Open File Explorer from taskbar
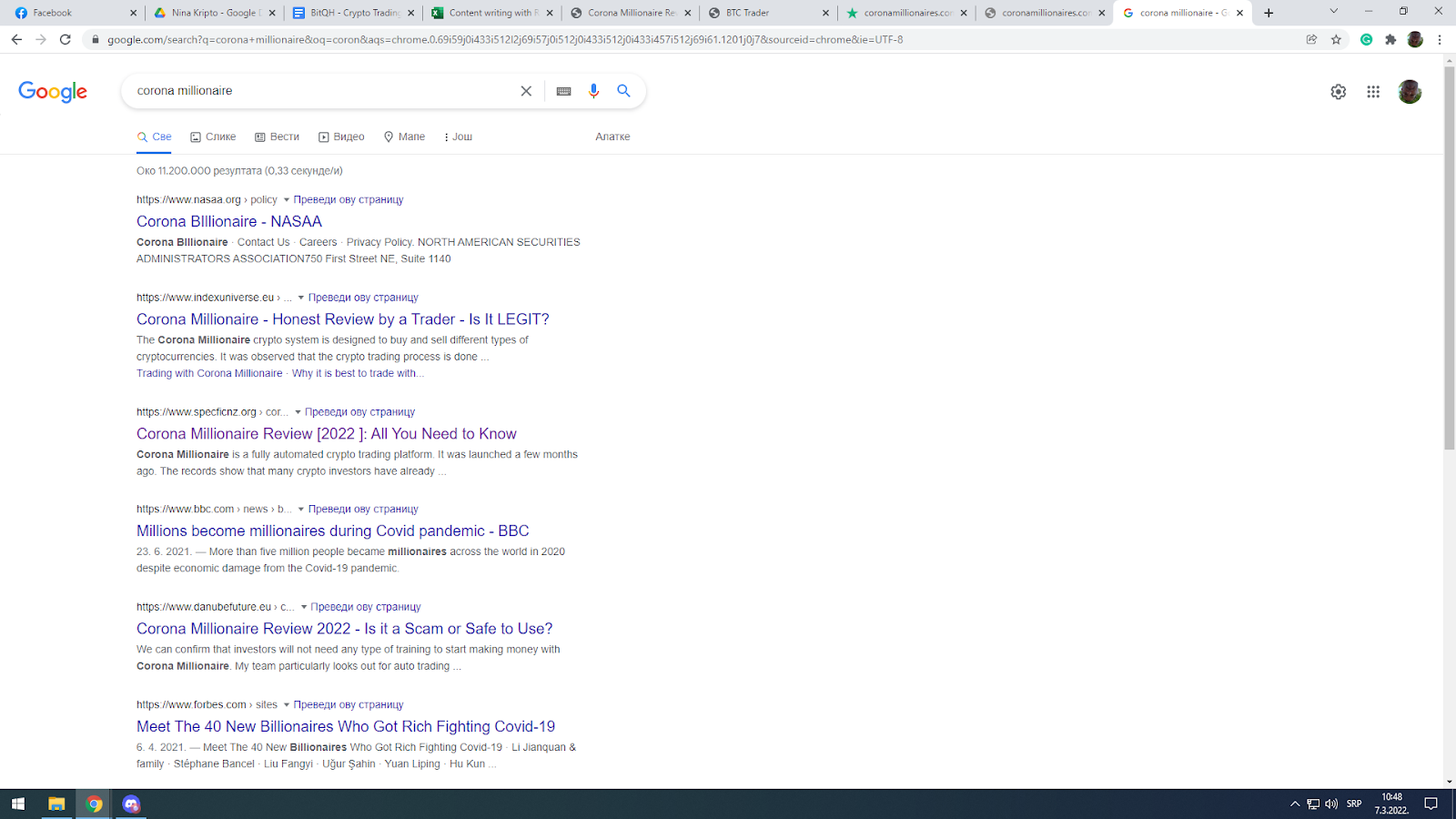 coord(56,804)
